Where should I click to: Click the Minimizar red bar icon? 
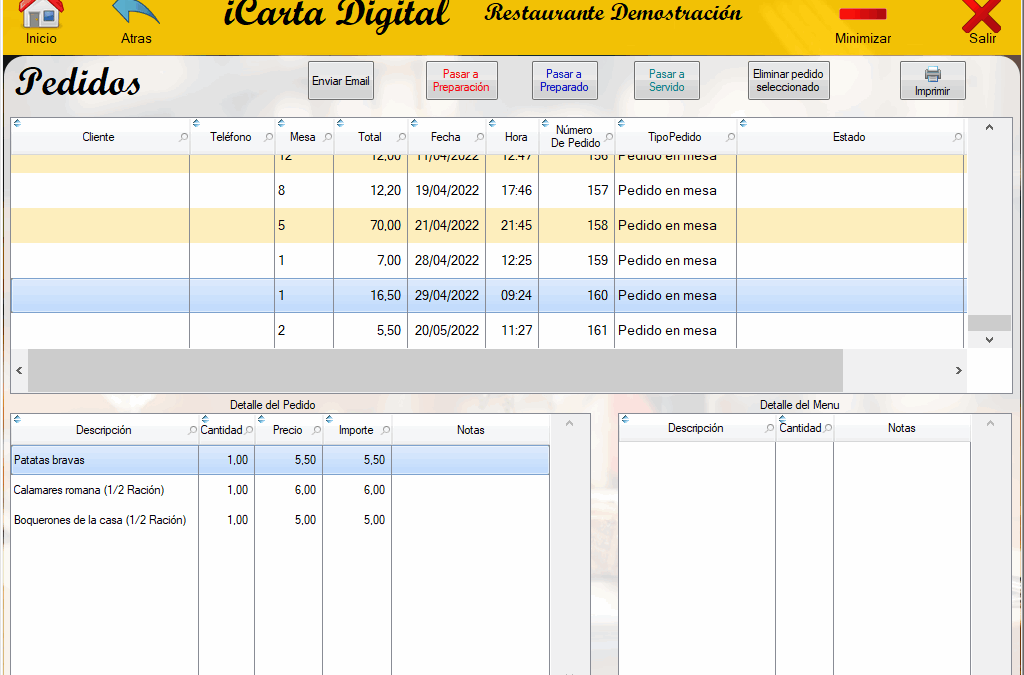[x=863, y=14]
